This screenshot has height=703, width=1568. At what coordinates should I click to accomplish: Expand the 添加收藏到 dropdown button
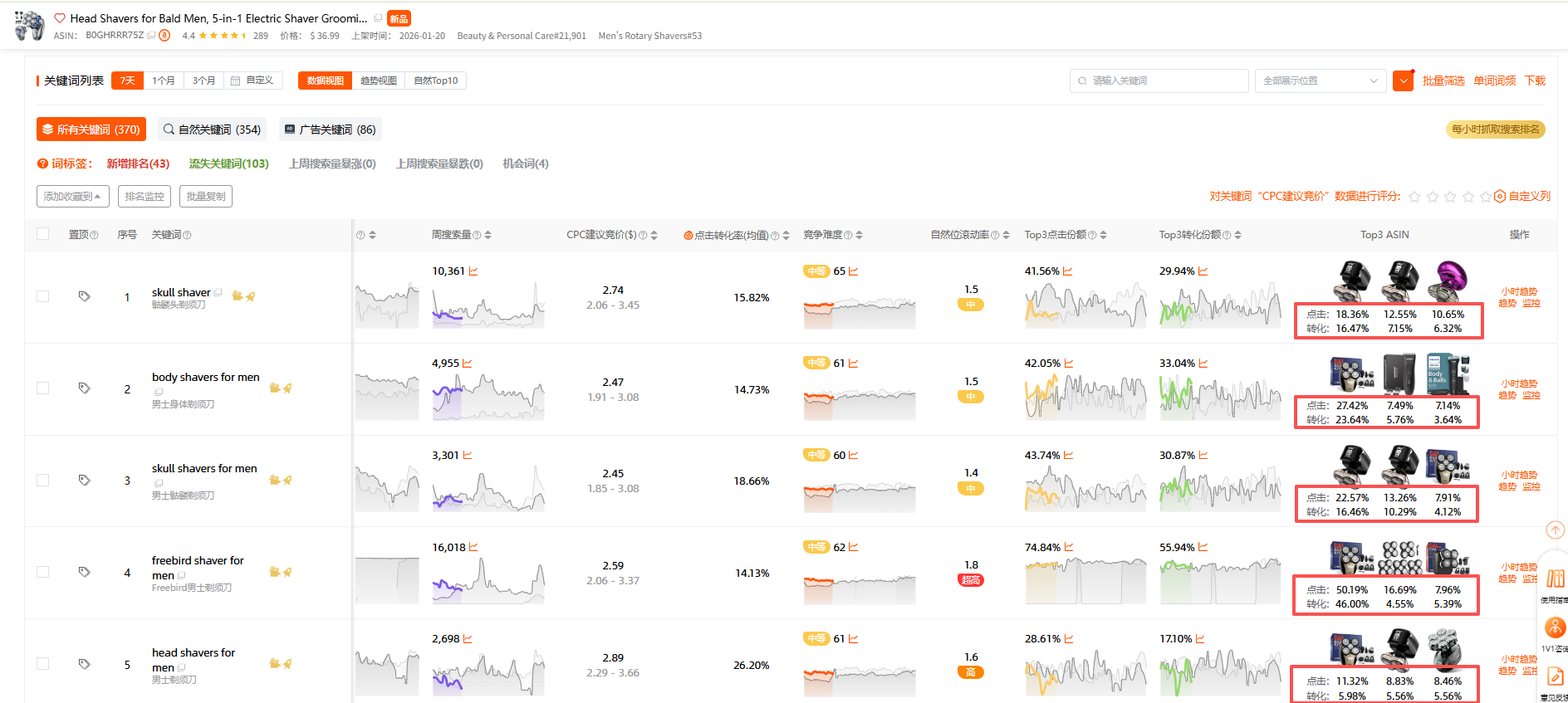click(72, 197)
